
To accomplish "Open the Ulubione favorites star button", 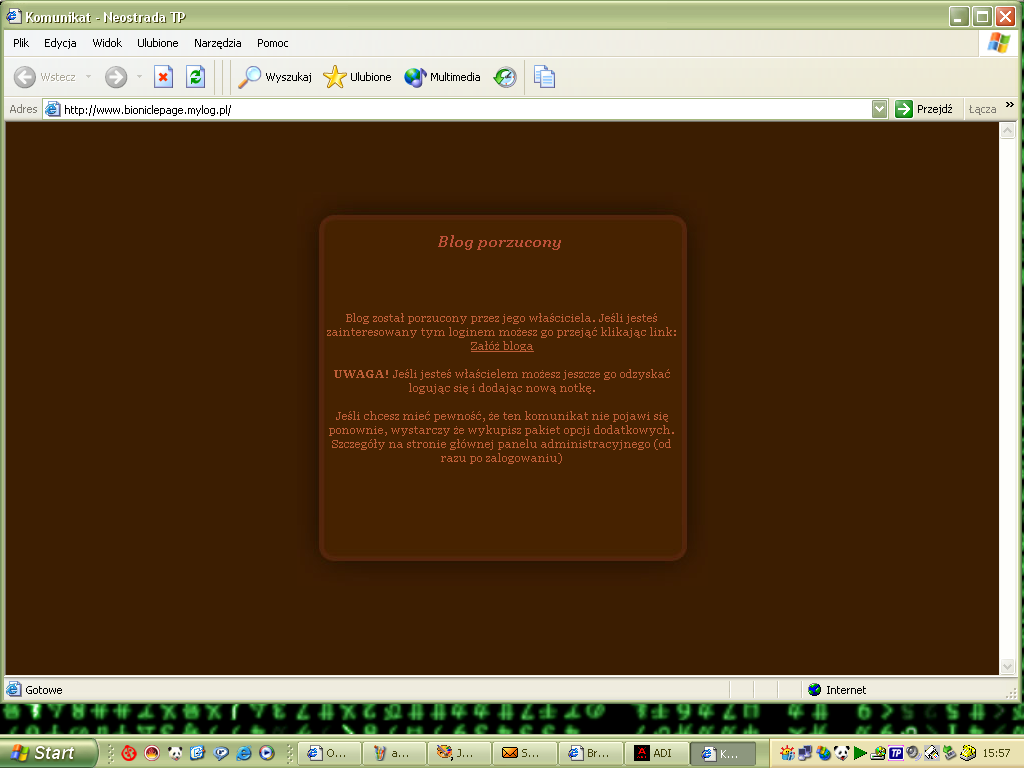I will click(x=358, y=77).
